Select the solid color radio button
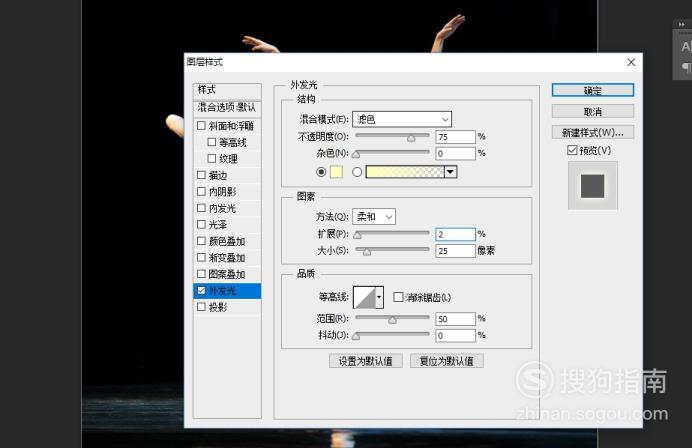692x448 pixels. click(x=321, y=172)
